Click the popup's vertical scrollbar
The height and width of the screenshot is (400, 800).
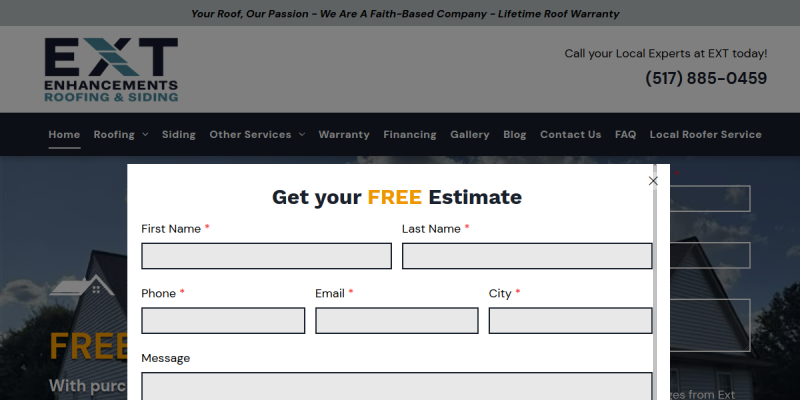(655, 282)
